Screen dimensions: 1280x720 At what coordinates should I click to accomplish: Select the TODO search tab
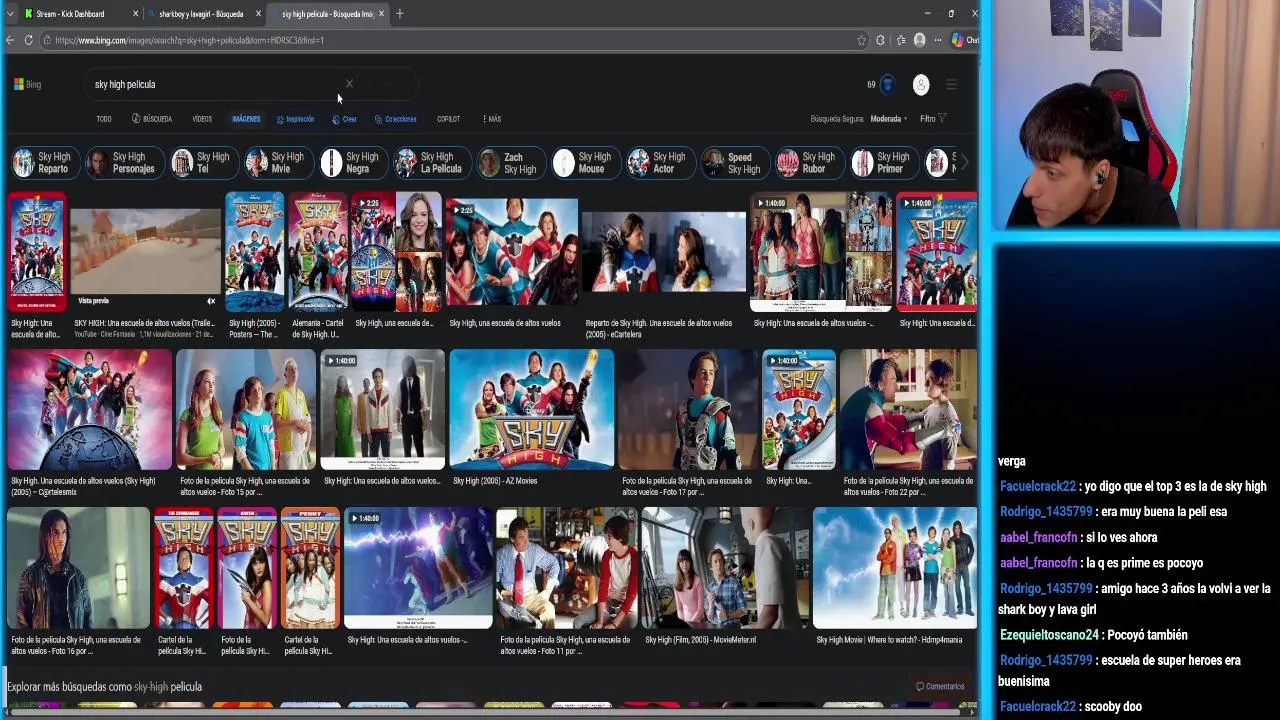104,119
